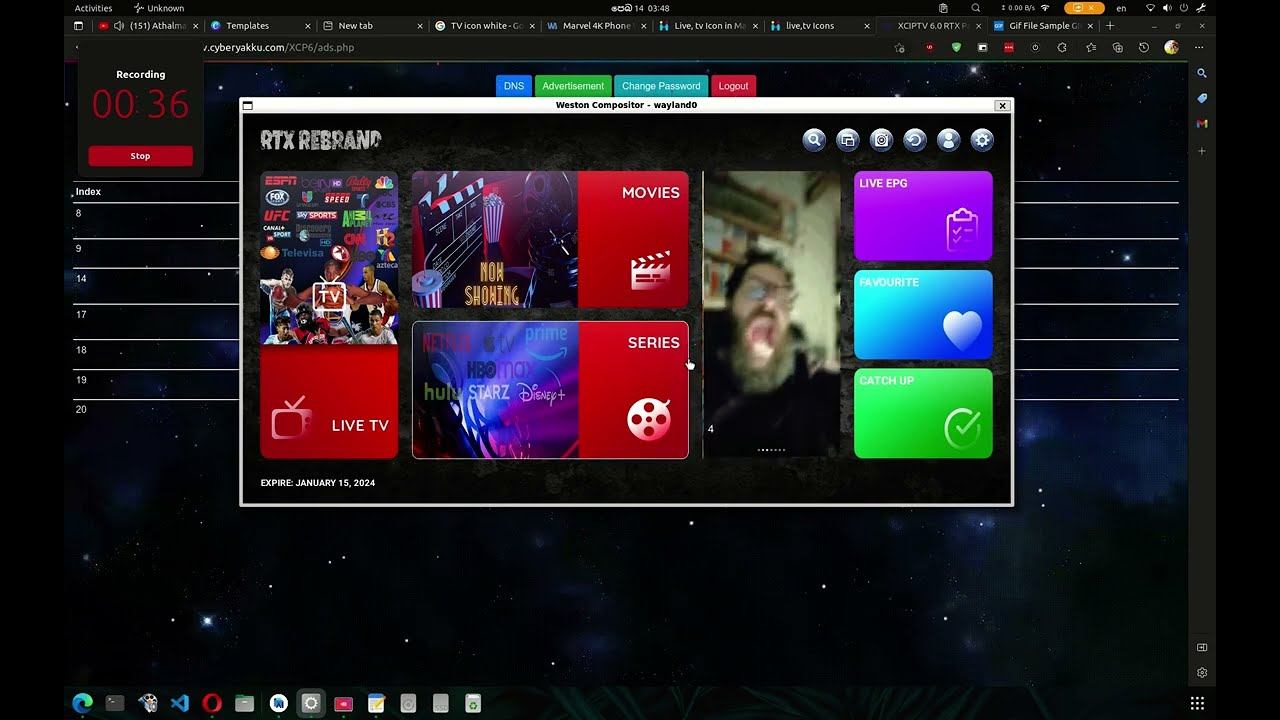Screen dimensions: 1280x720
Task: Open a new browser tab with plus
Action: (1110, 26)
